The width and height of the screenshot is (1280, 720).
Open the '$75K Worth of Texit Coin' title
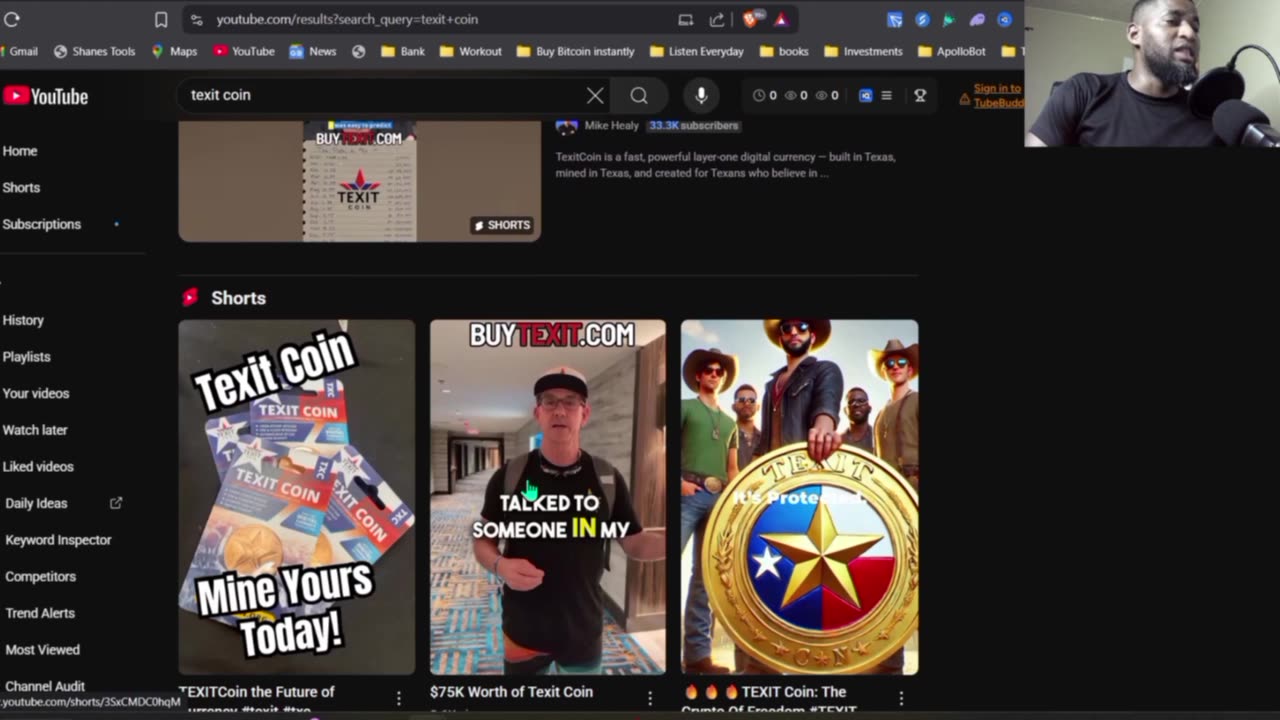click(511, 692)
